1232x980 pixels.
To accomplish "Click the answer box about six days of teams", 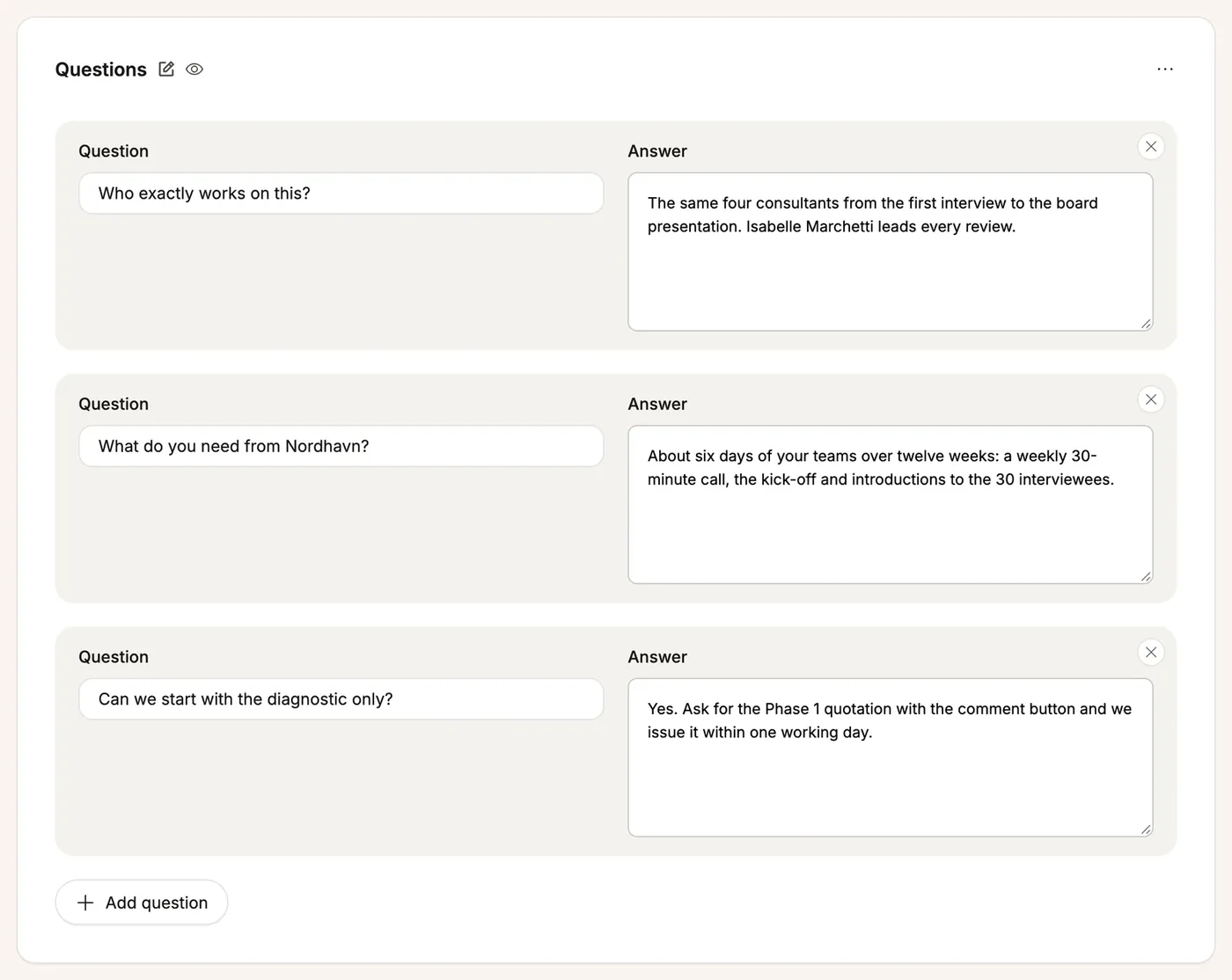I will coord(891,505).
